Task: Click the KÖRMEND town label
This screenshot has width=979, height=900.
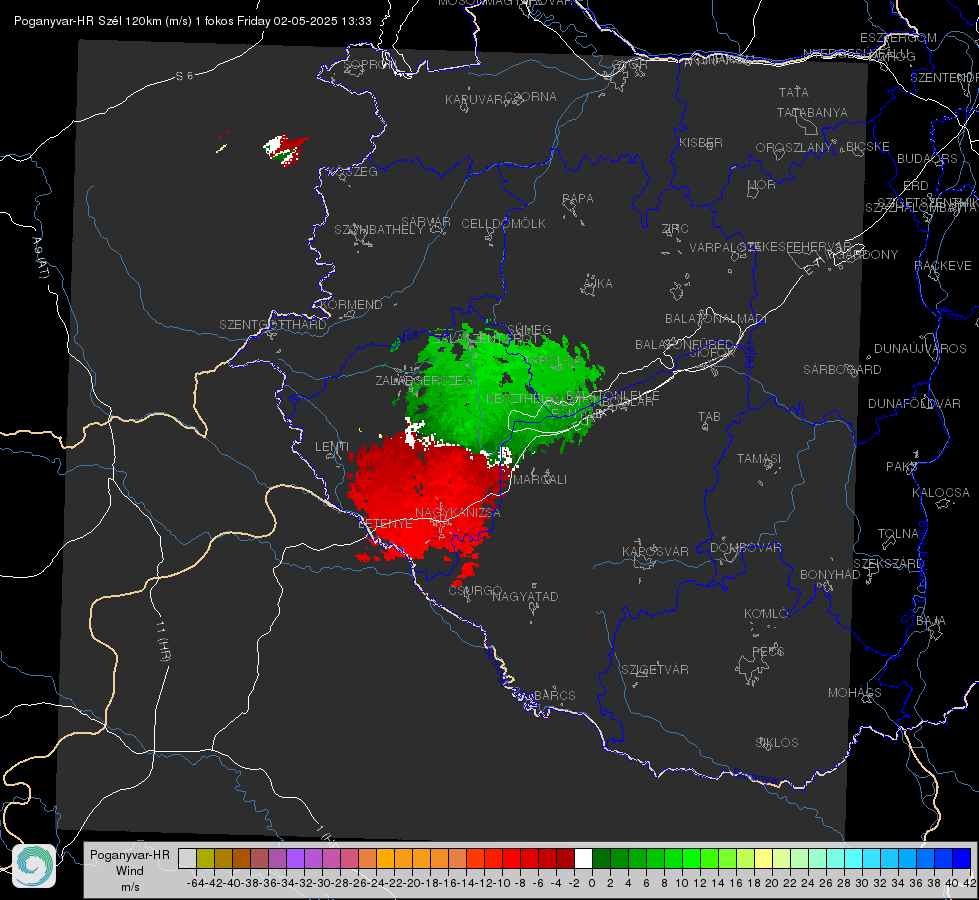Action: (350, 305)
